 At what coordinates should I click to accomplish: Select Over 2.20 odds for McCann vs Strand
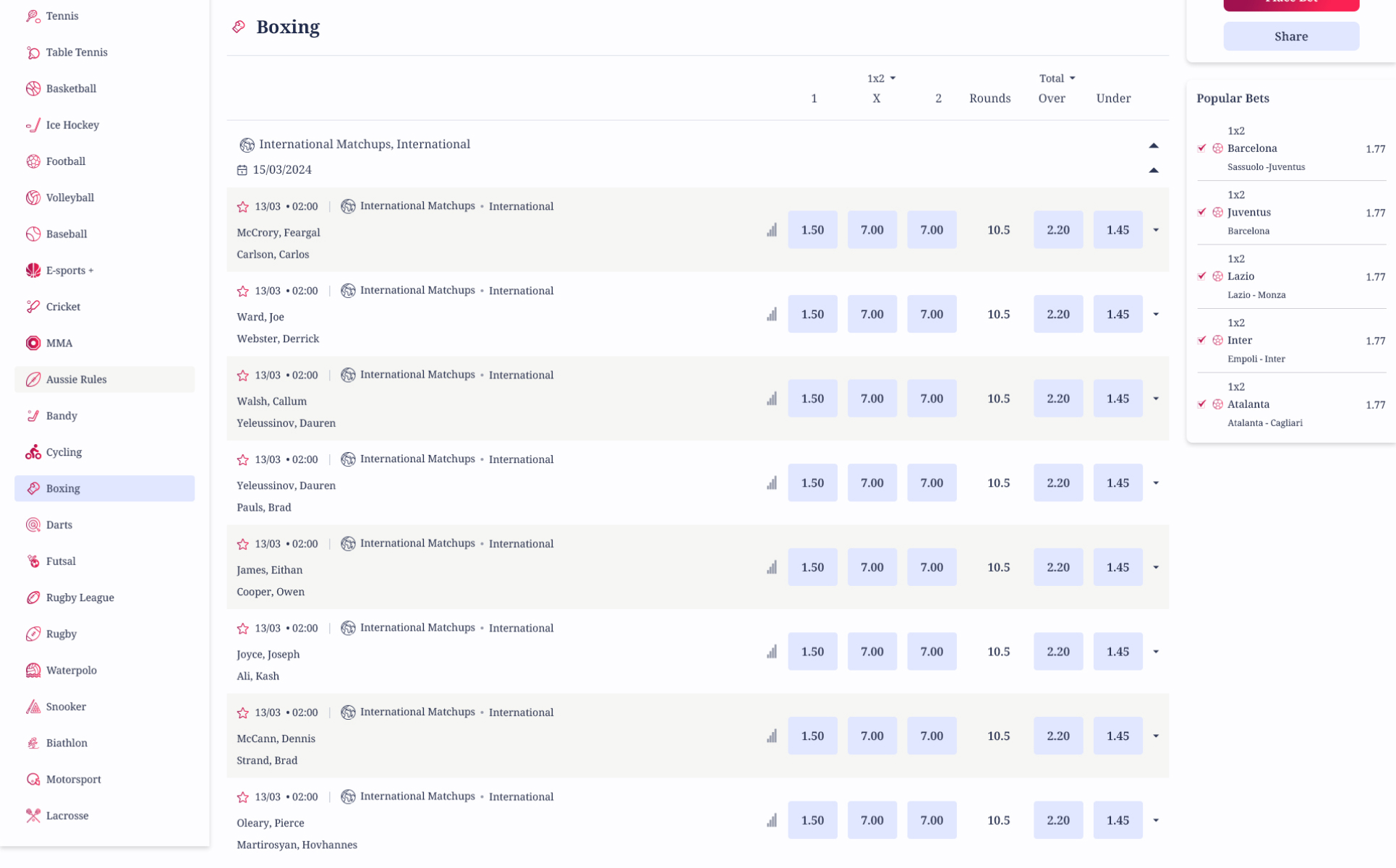[1058, 736]
